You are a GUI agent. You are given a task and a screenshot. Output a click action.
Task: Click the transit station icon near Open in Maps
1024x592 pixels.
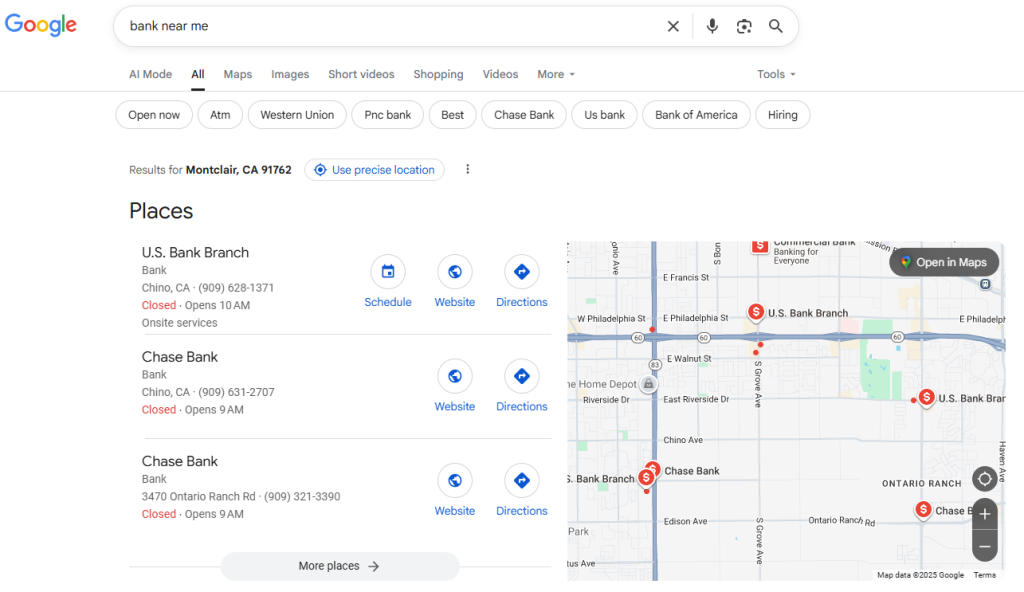[x=985, y=284]
